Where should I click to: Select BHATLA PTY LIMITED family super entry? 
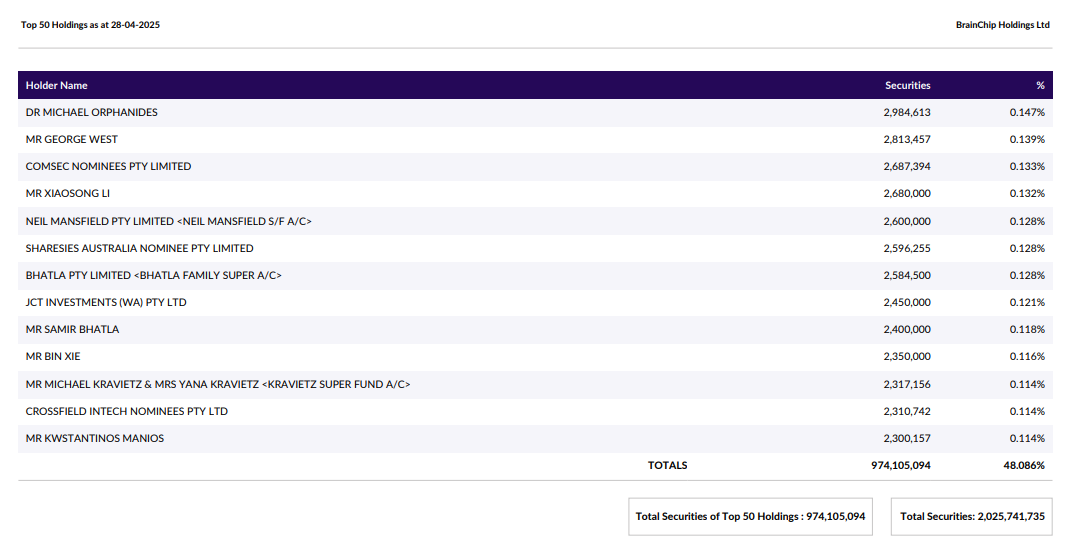point(153,275)
